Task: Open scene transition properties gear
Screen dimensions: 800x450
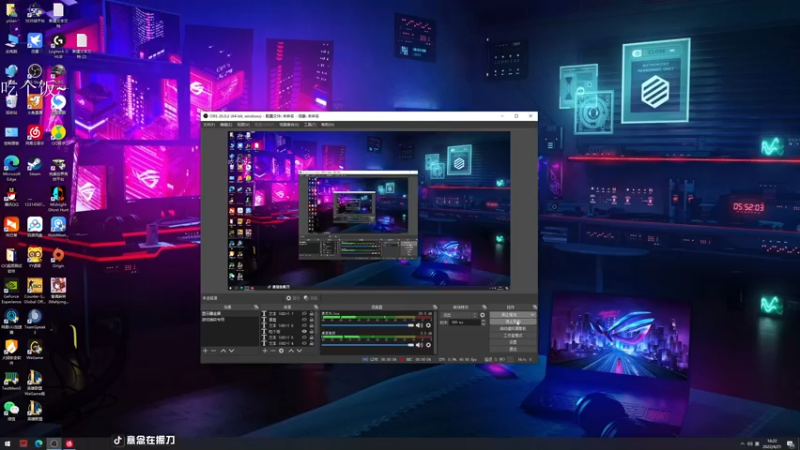Action: click(x=483, y=315)
